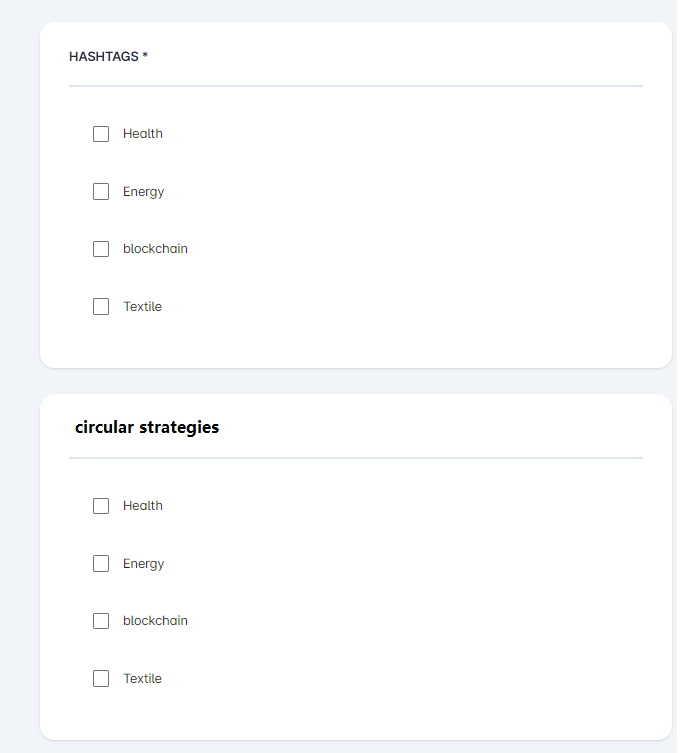The height and width of the screenshot is (753, 681).
Task: Select the Textile checkbox under HASHTAGS
Action: 101,307
